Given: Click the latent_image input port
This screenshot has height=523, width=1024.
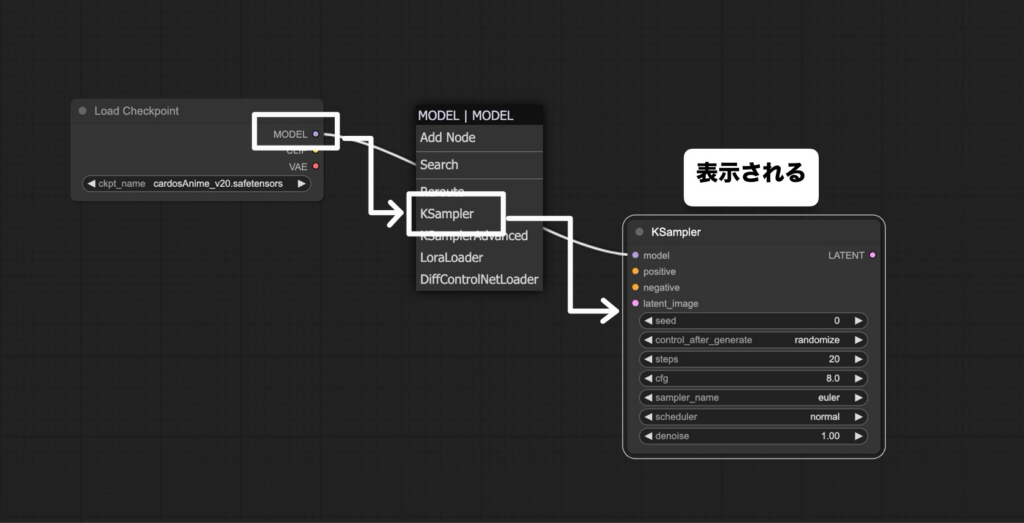Looking at the screenshot, I should click(x=635, y=304).
